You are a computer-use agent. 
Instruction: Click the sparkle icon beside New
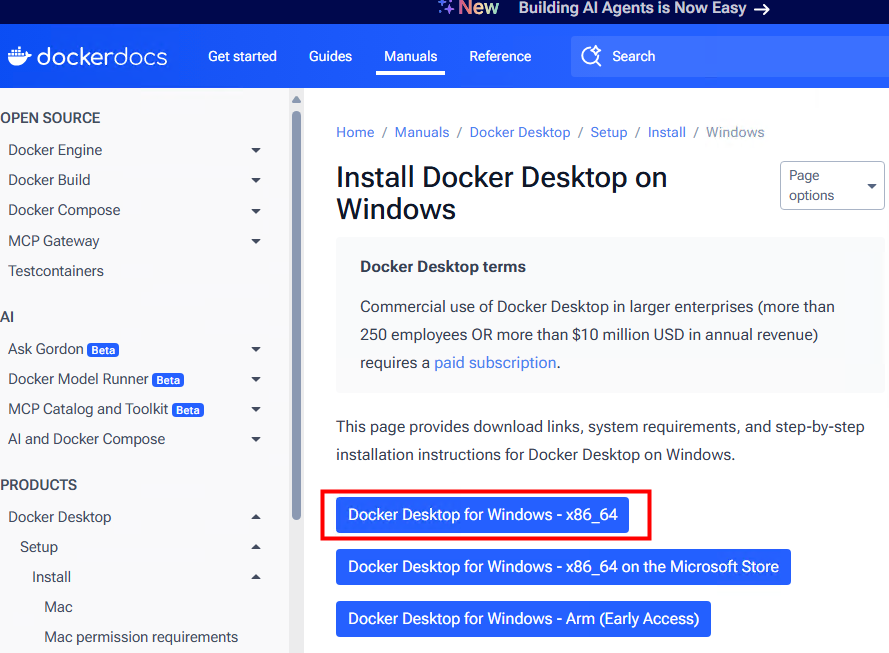[446, 7]
